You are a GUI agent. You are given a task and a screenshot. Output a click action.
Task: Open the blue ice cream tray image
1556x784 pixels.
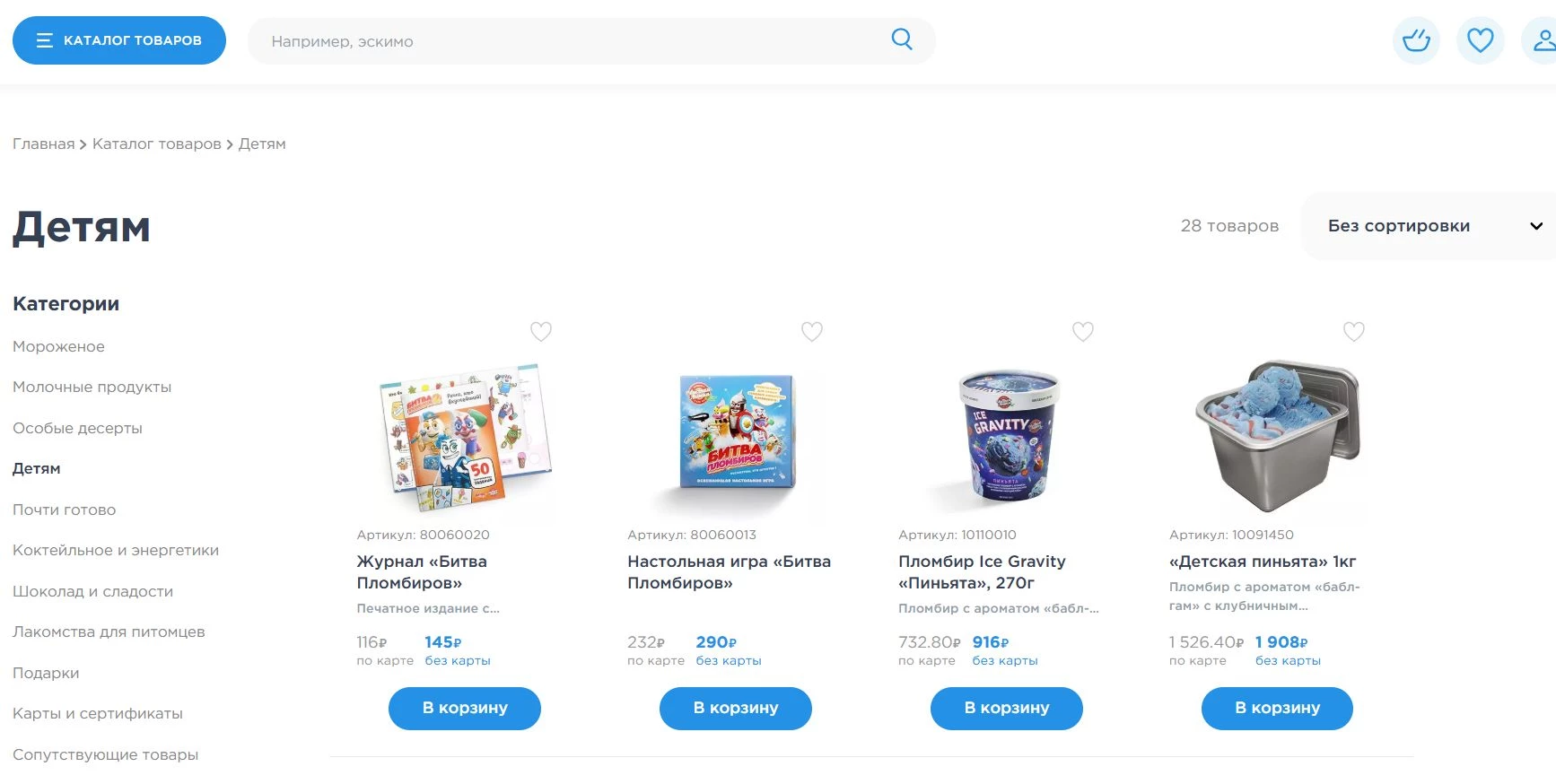[1278, 436]
